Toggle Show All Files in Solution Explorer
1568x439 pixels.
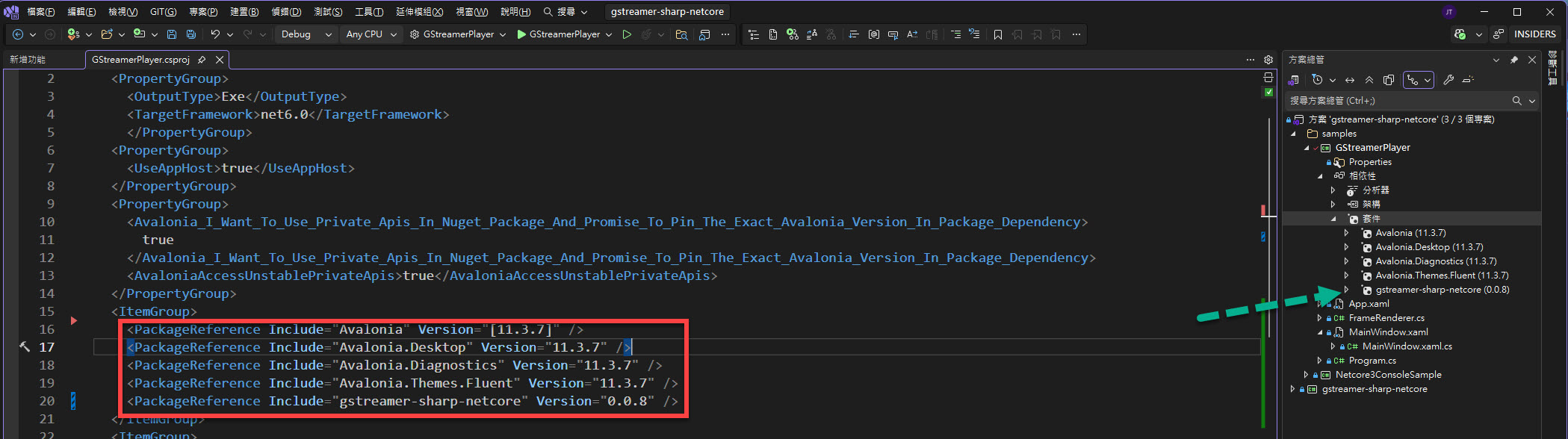(1389, 80)
